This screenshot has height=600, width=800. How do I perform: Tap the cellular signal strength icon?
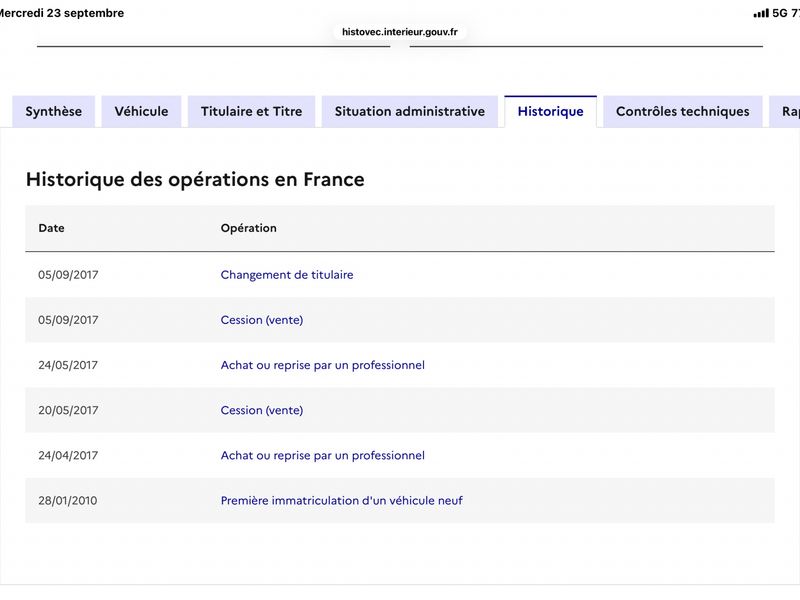pyautogui.click(x=761, y=13)
